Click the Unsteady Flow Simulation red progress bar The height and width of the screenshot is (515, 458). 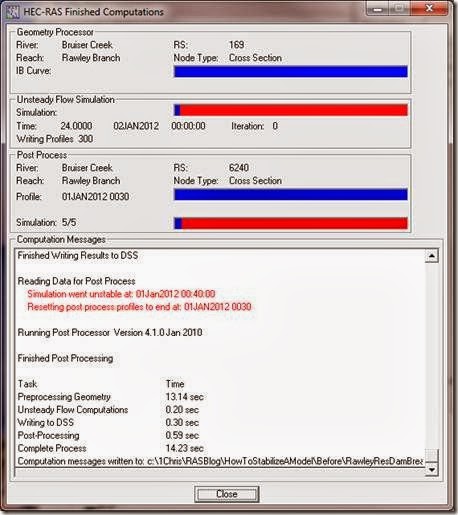tap(291, 110)
